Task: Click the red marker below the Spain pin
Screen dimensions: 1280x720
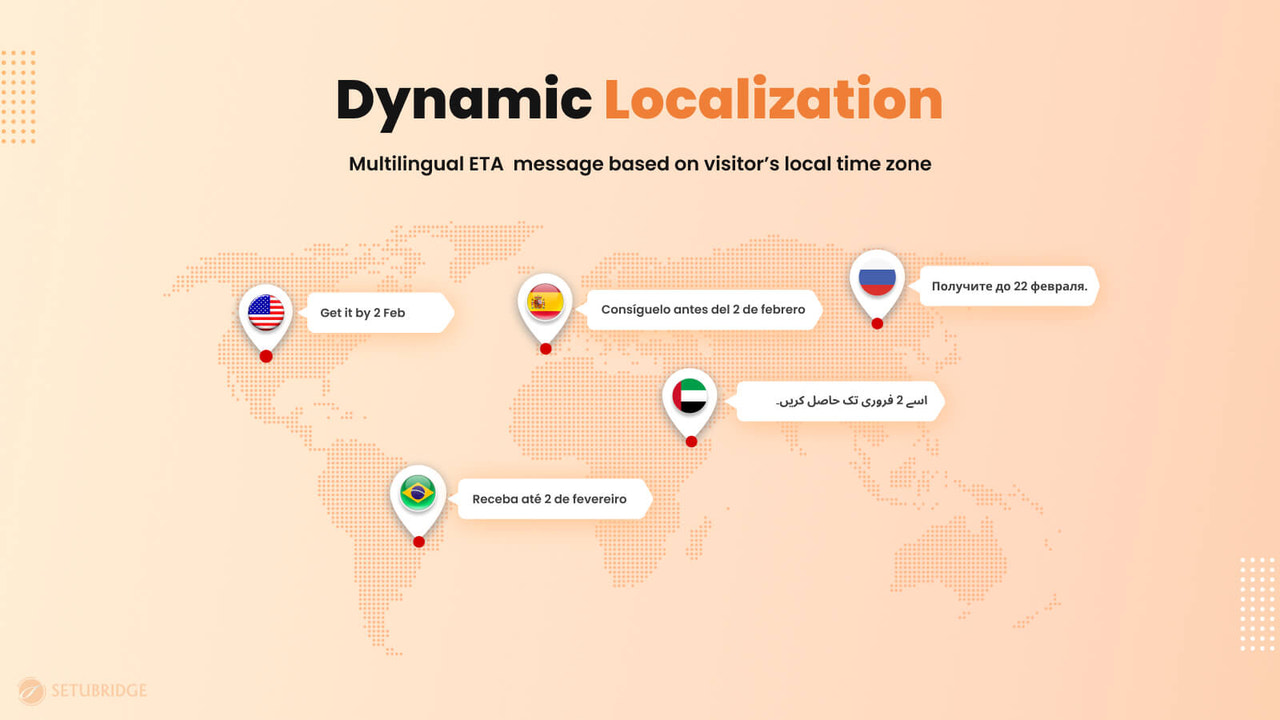Action: [546, 348]
